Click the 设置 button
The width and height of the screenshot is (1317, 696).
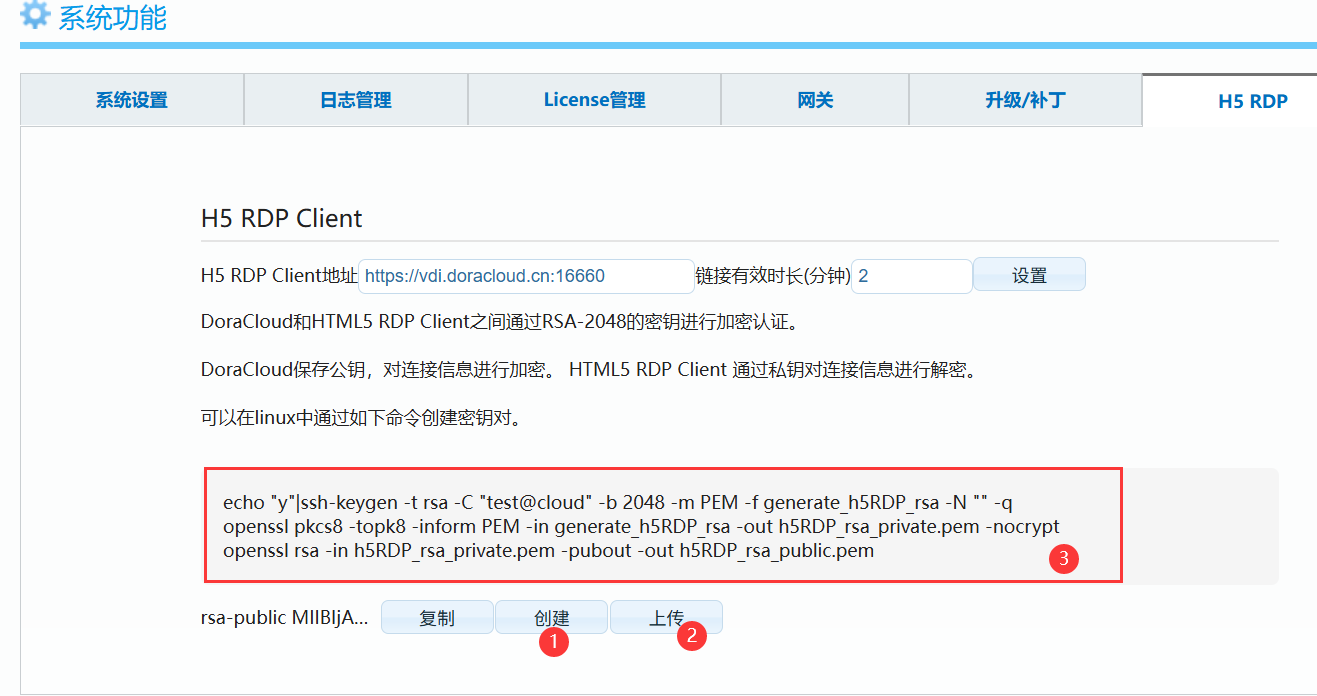click(x=1029, y=274)
